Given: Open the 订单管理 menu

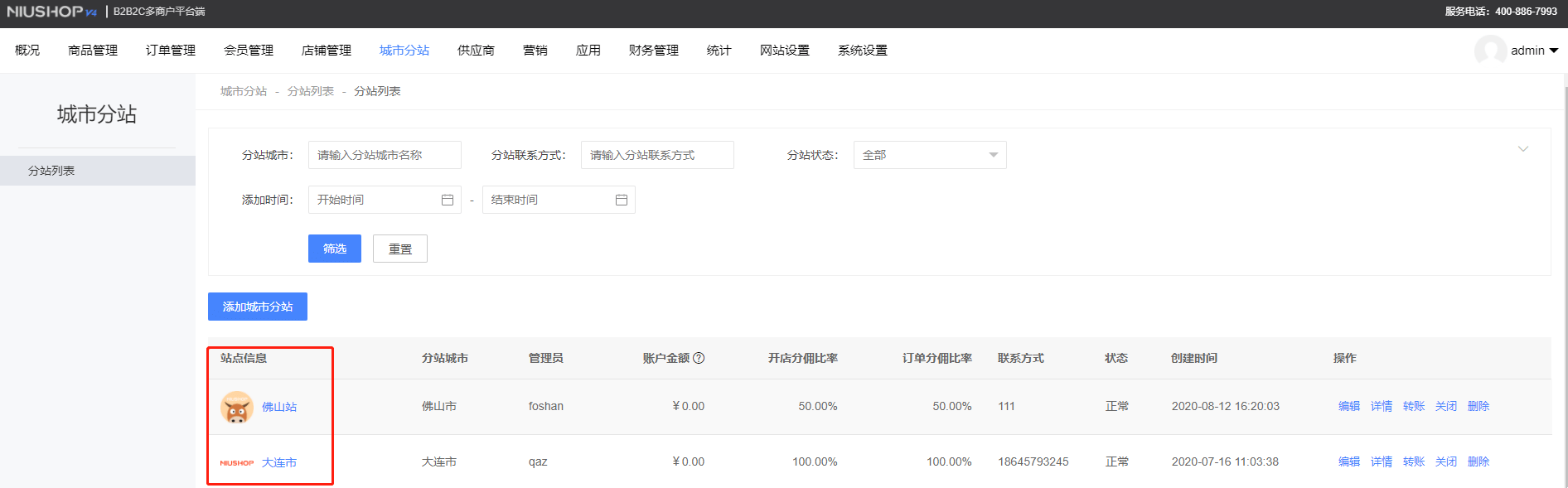Looking at the screenshot, I should (x=171, y=51).
